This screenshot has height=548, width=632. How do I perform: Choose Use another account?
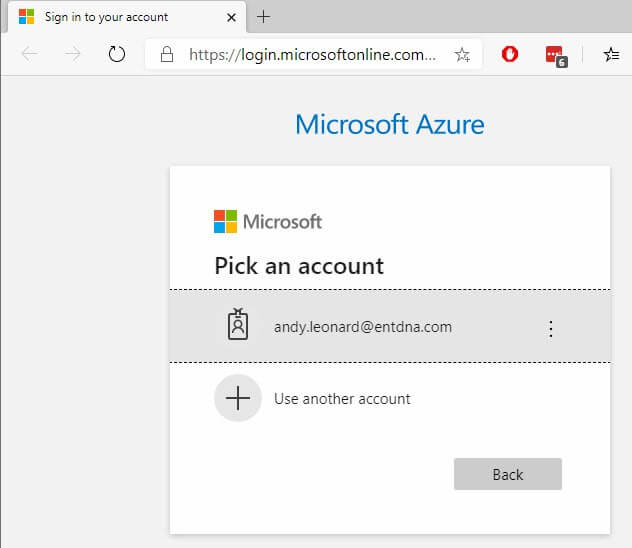pyautogui.click(x=342, y=399)
